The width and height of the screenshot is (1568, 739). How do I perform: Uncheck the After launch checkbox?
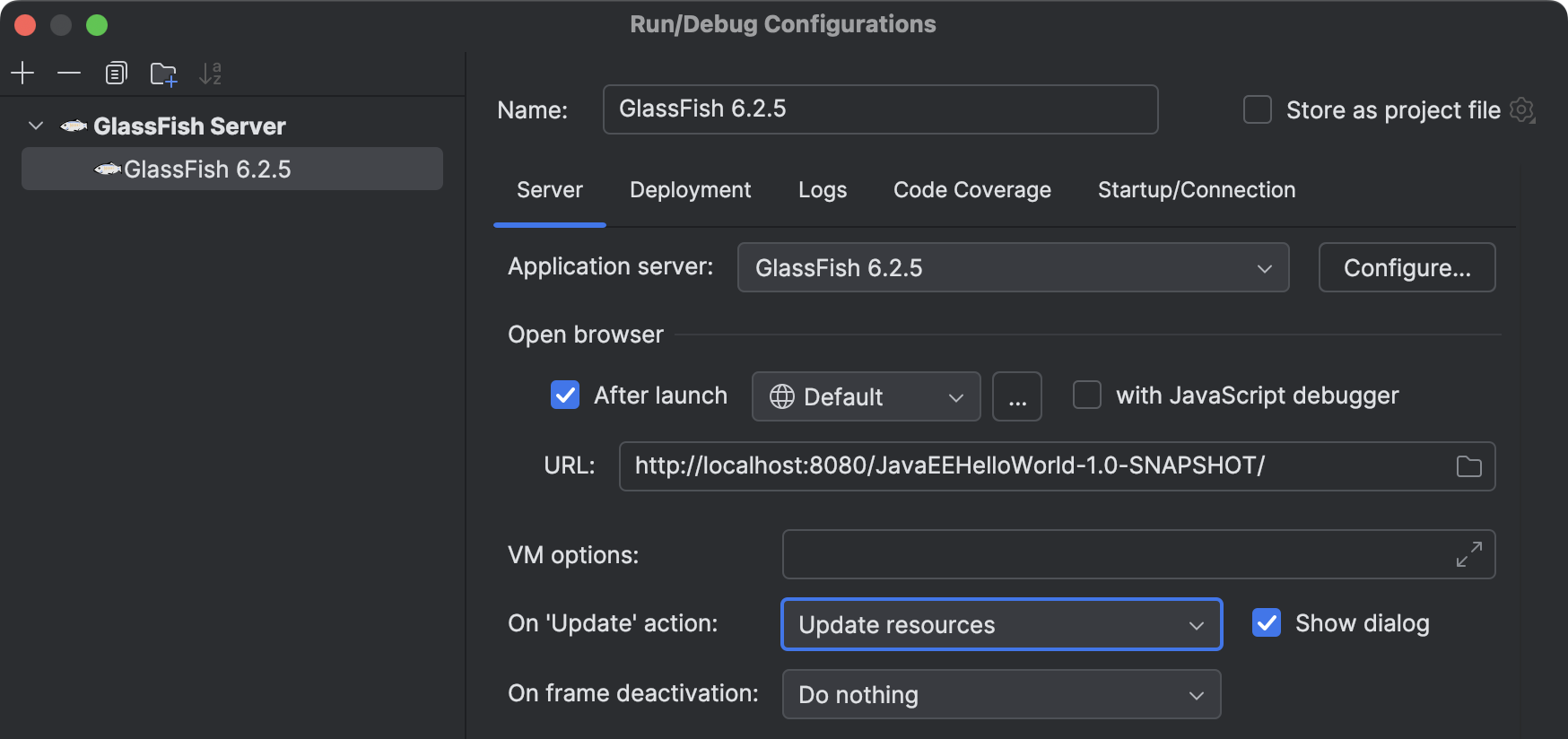[565, 396]
